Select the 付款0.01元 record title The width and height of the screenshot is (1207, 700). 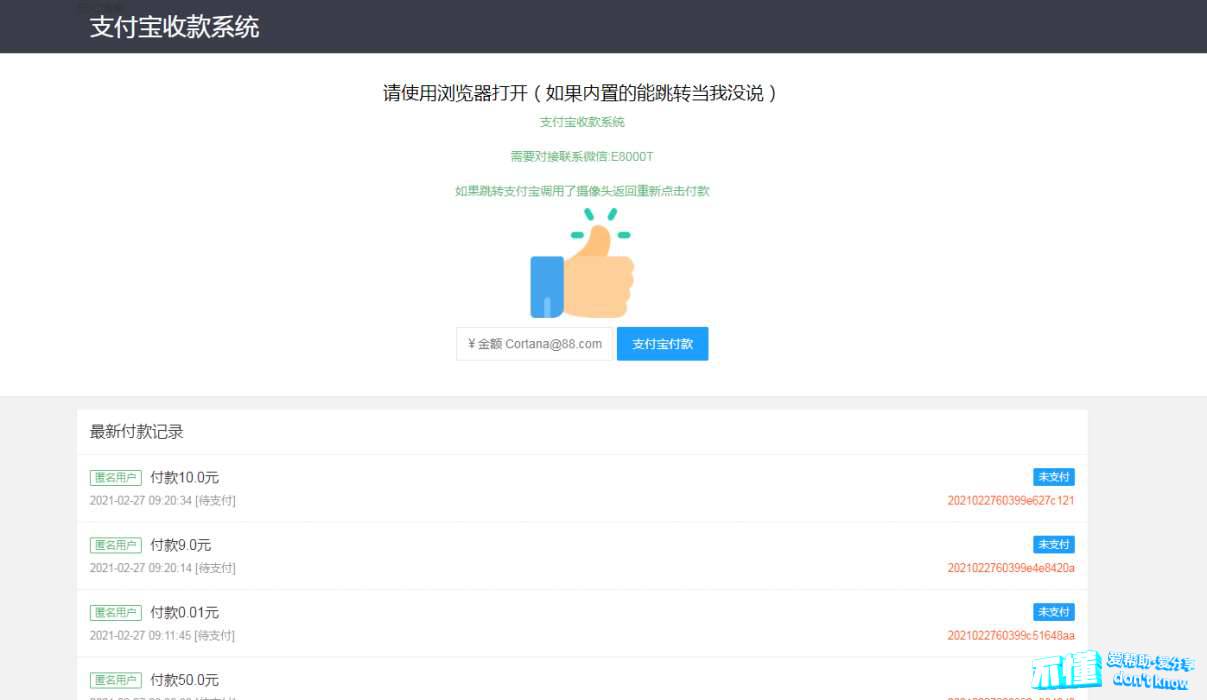click(184, 612)
